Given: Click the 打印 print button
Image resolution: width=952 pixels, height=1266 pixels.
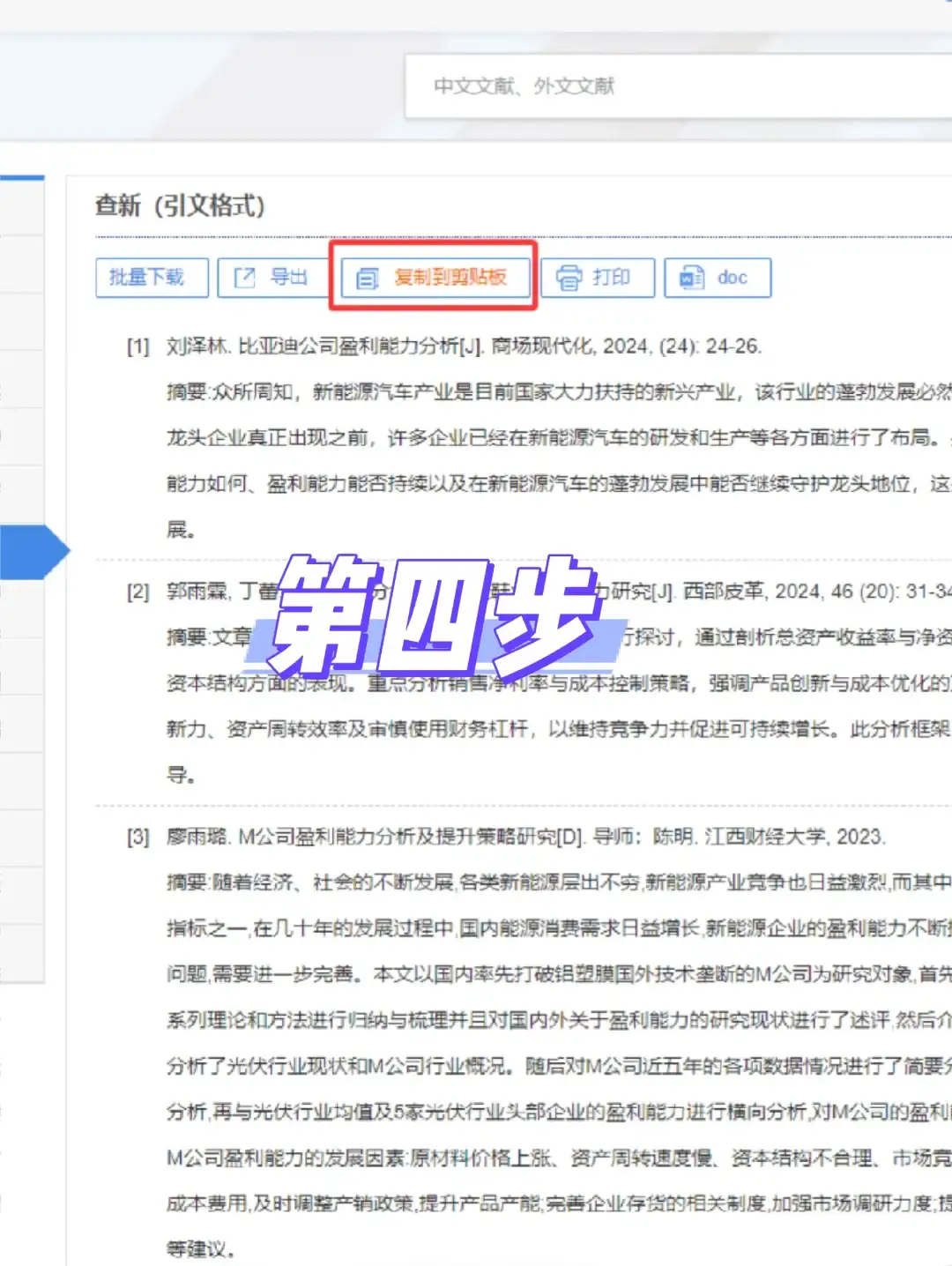Looking at the screenshot, I should click(599, 277).
